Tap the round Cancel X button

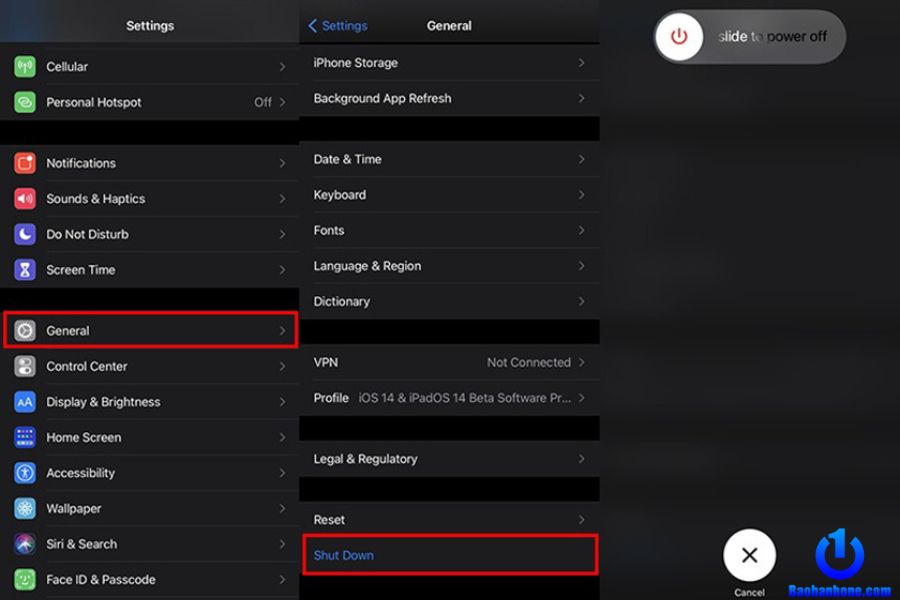click(x=749, y=556)
